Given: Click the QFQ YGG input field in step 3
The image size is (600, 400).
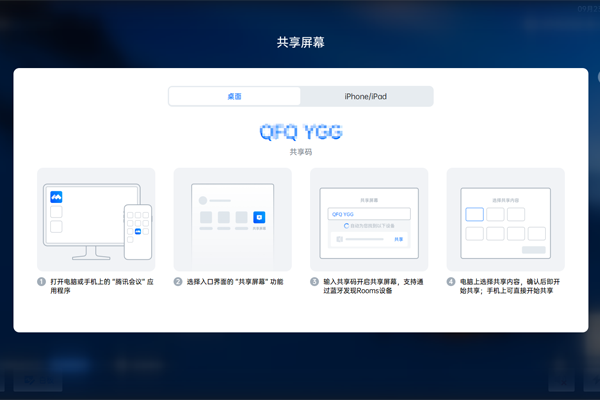Looking at the screenshot, I should (368, 214).
